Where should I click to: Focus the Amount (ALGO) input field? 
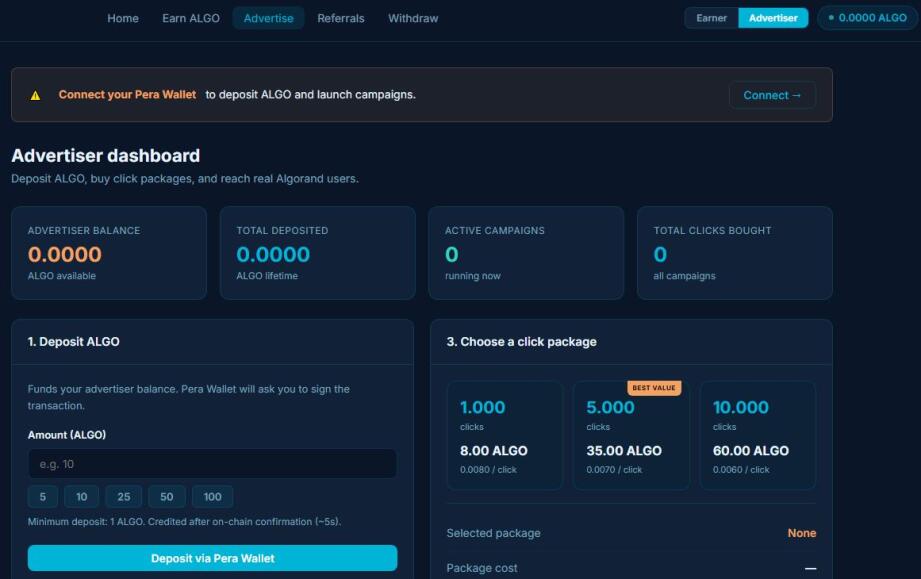point(212,464)
